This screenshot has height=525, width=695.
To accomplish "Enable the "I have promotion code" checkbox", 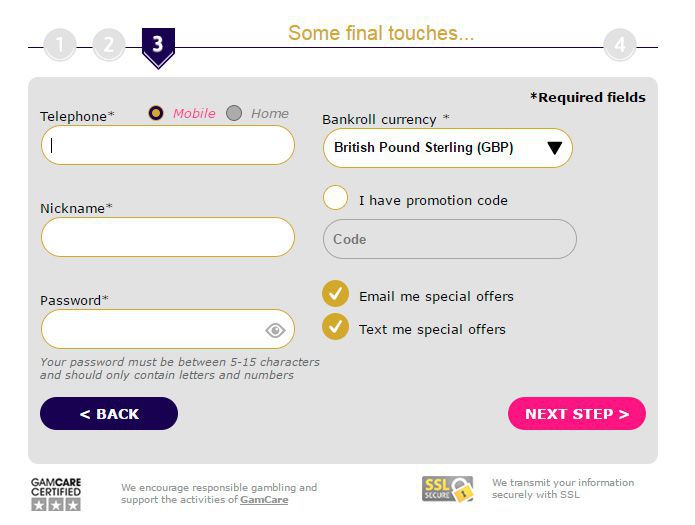I will coord(336,198).
